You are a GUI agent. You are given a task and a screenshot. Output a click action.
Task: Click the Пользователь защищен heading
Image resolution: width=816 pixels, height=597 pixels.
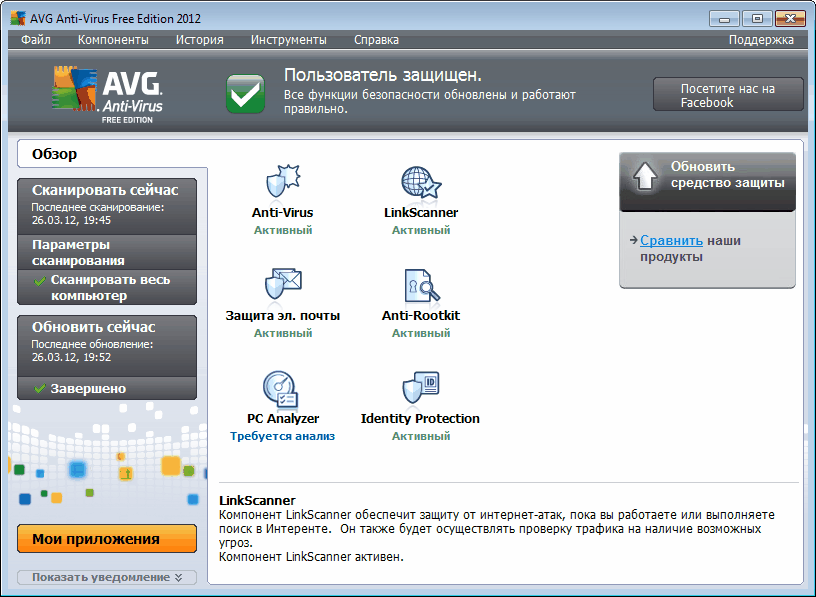pos(383,75)
